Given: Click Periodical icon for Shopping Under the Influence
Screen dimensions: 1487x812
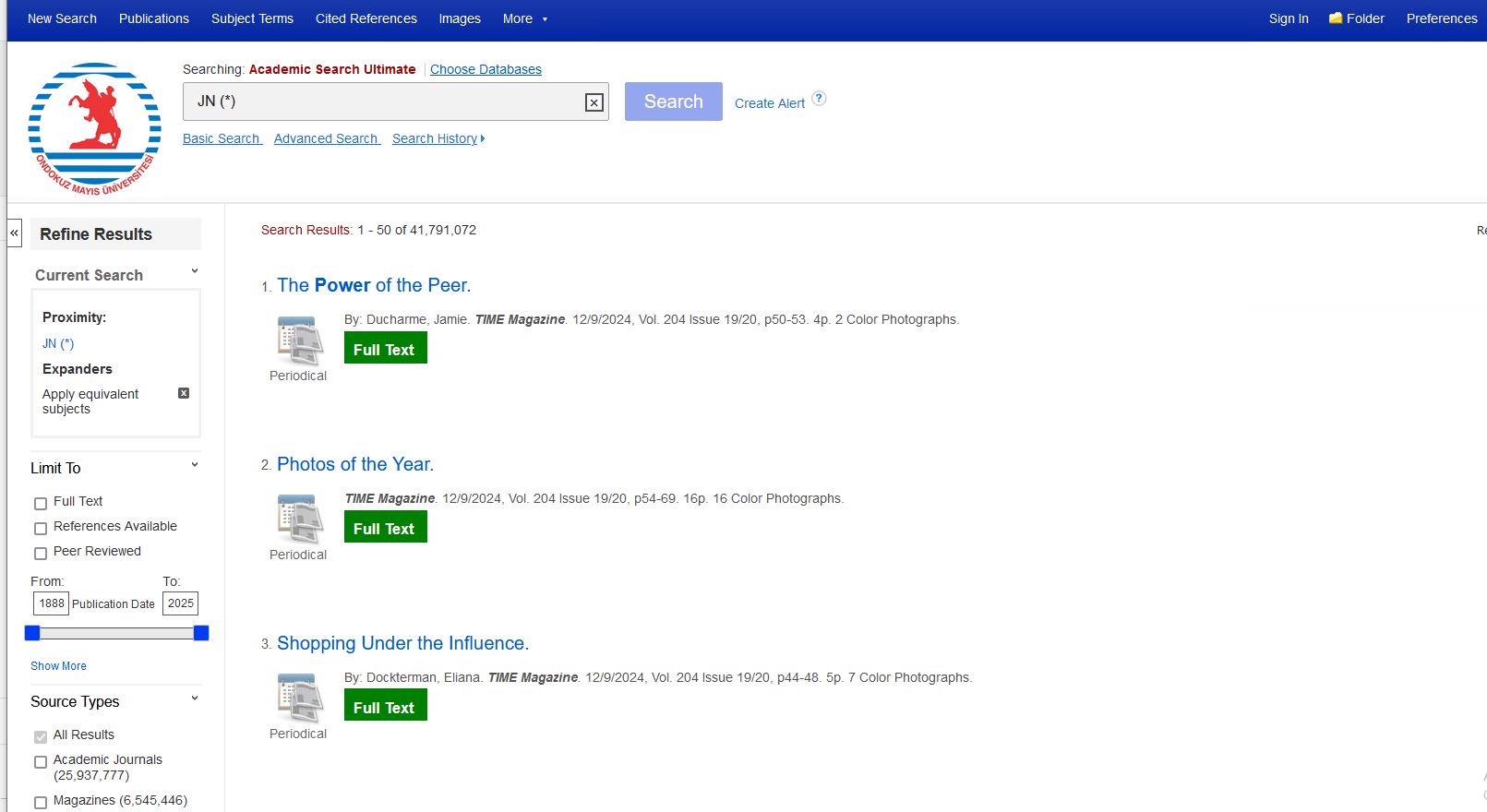Looking at the screenshot, I should pyautogui.click(x=300, y=699).
